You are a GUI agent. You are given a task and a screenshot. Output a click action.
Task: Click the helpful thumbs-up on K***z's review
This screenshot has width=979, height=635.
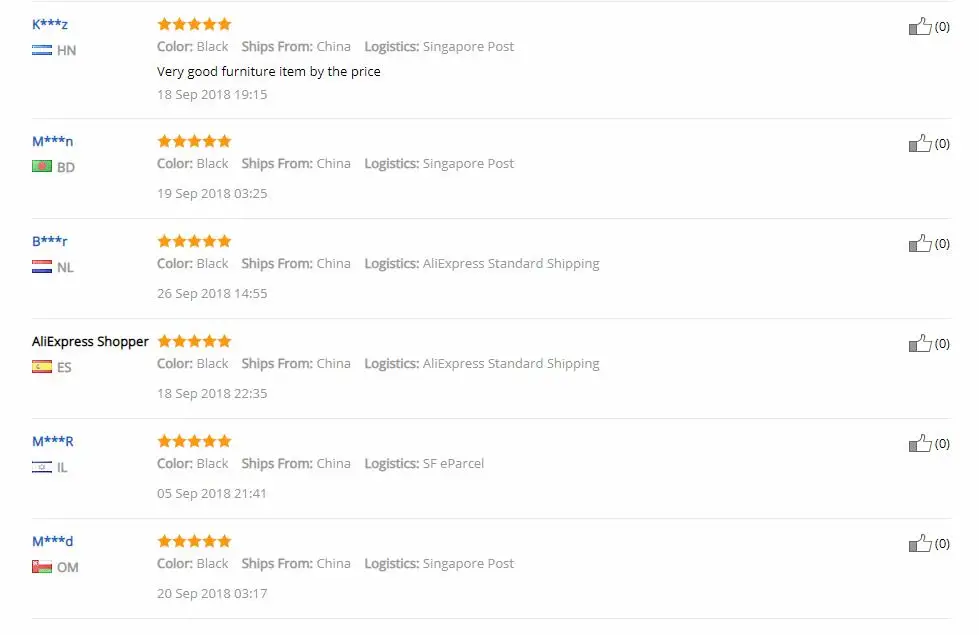[x=920, y=26]
